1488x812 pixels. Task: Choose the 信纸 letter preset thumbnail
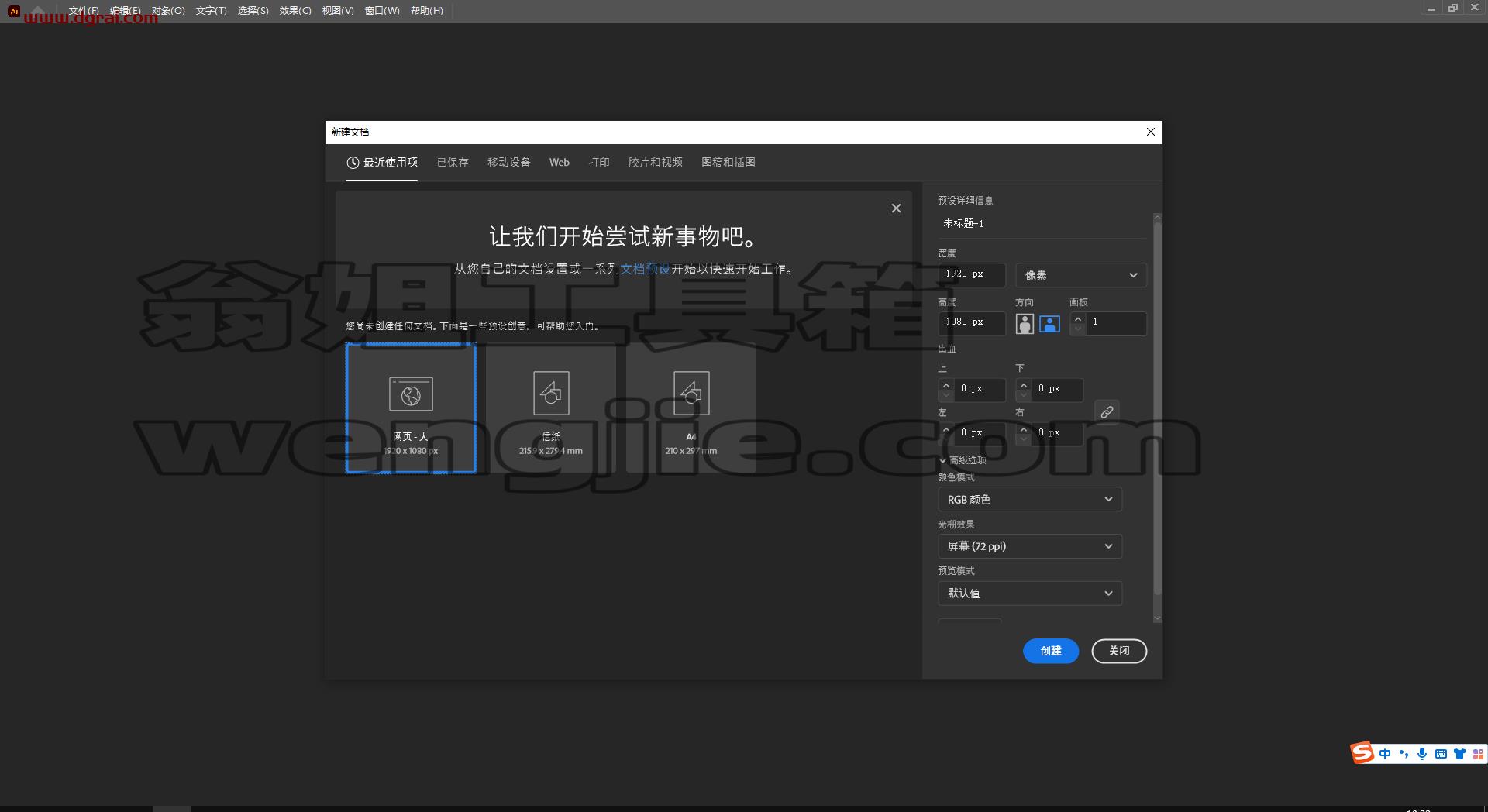point(551,408)
